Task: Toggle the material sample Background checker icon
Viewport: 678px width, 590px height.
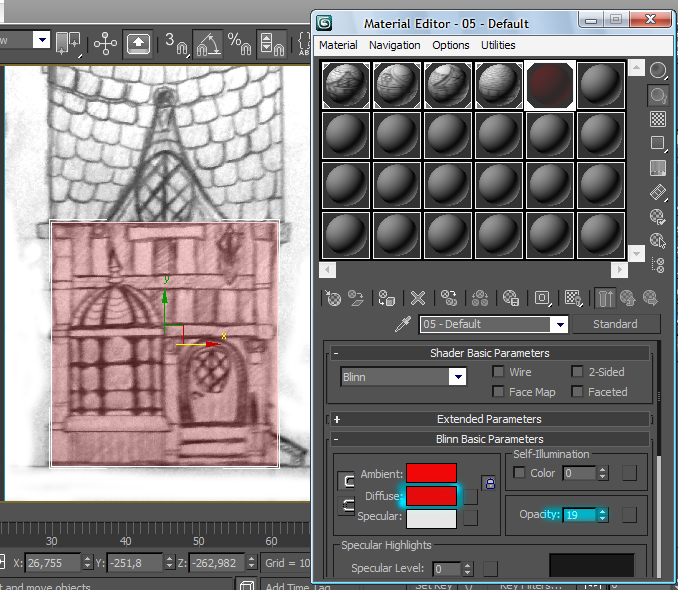Action: (658, 119)
